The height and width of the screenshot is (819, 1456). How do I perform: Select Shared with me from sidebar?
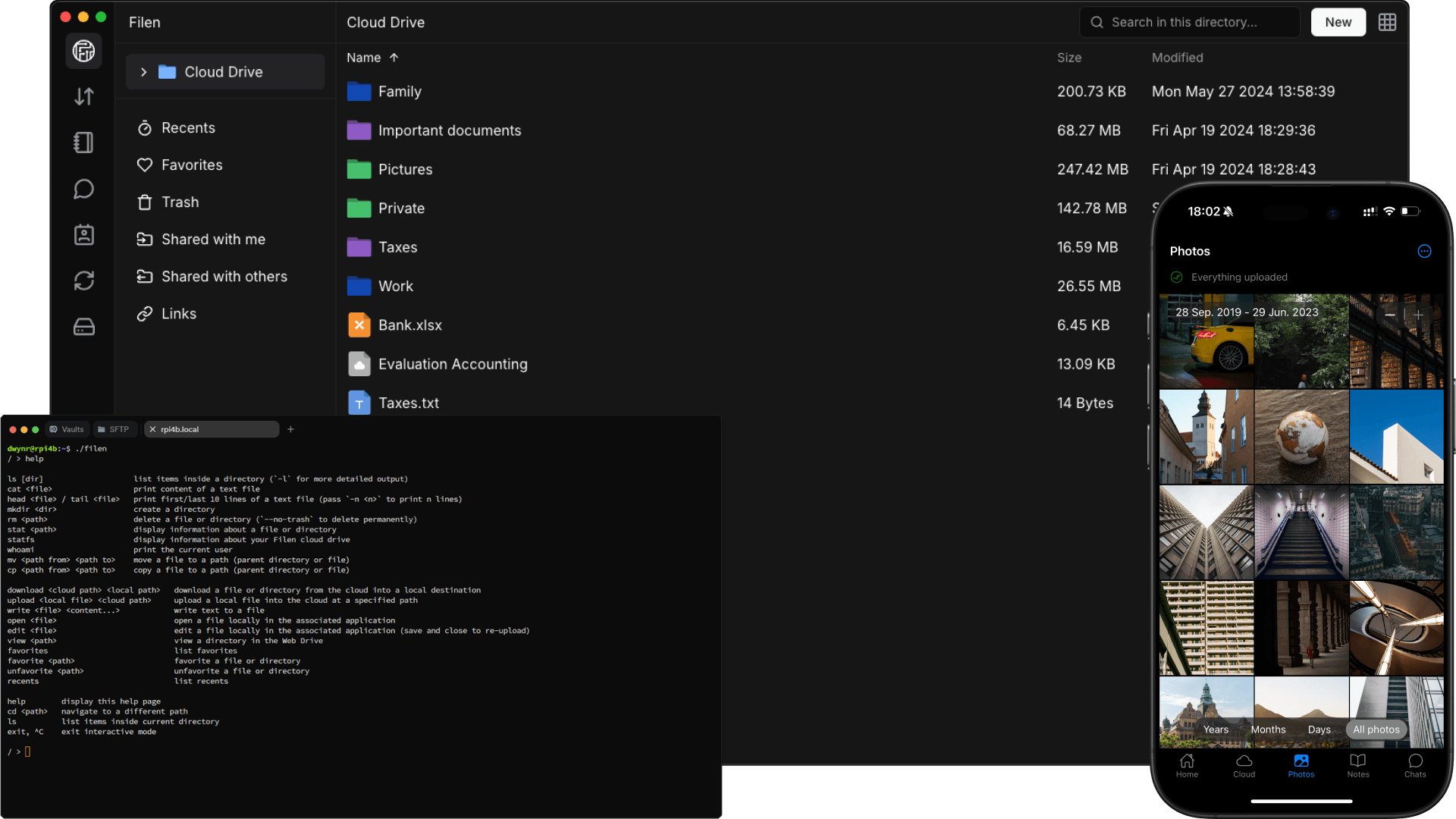pyautogui.click(x=212, y=238)
